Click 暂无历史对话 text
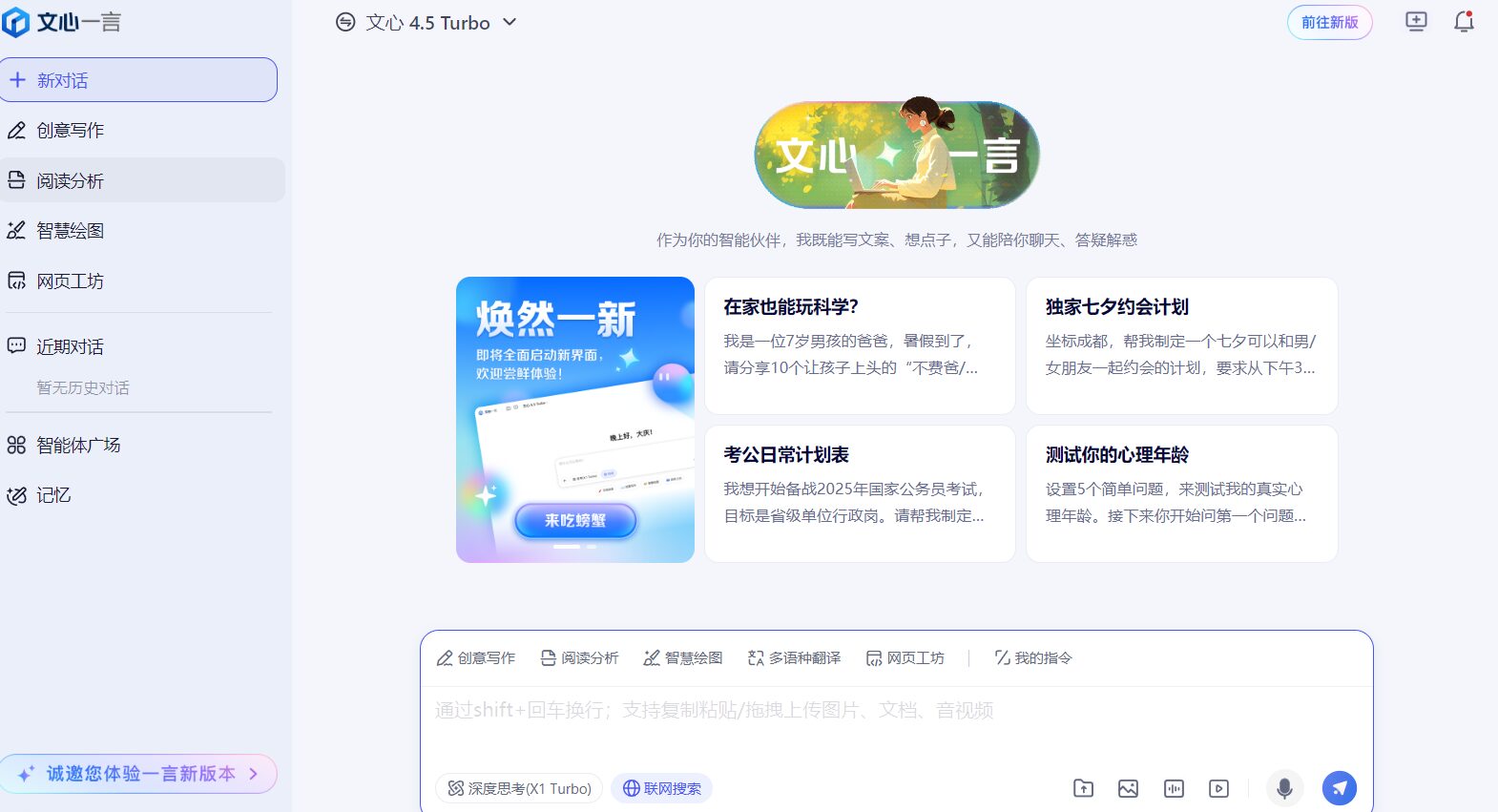Screen dimensions: 1498x812 tap(83, 387)
